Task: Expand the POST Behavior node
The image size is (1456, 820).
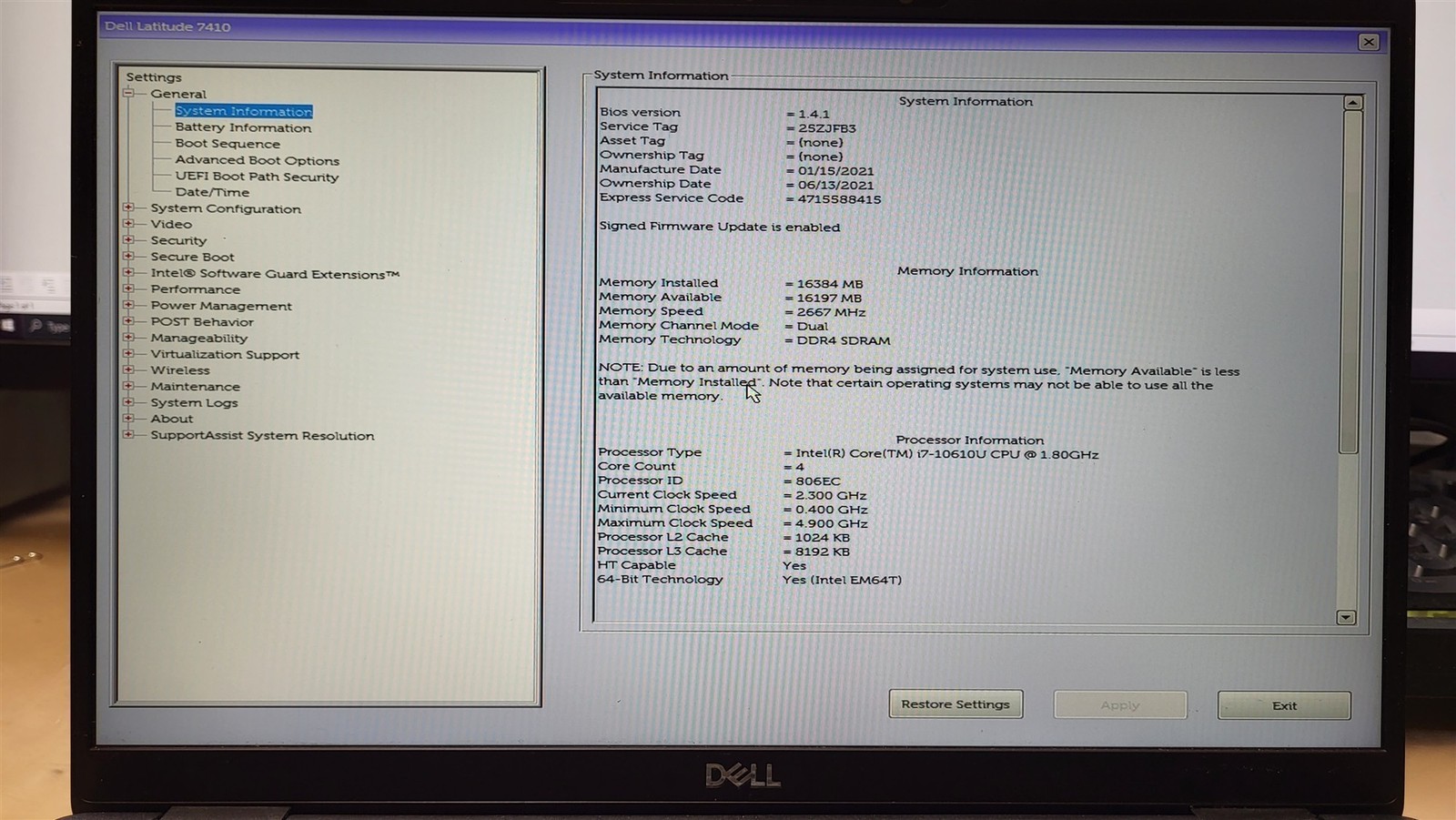Action: (128, 321)
